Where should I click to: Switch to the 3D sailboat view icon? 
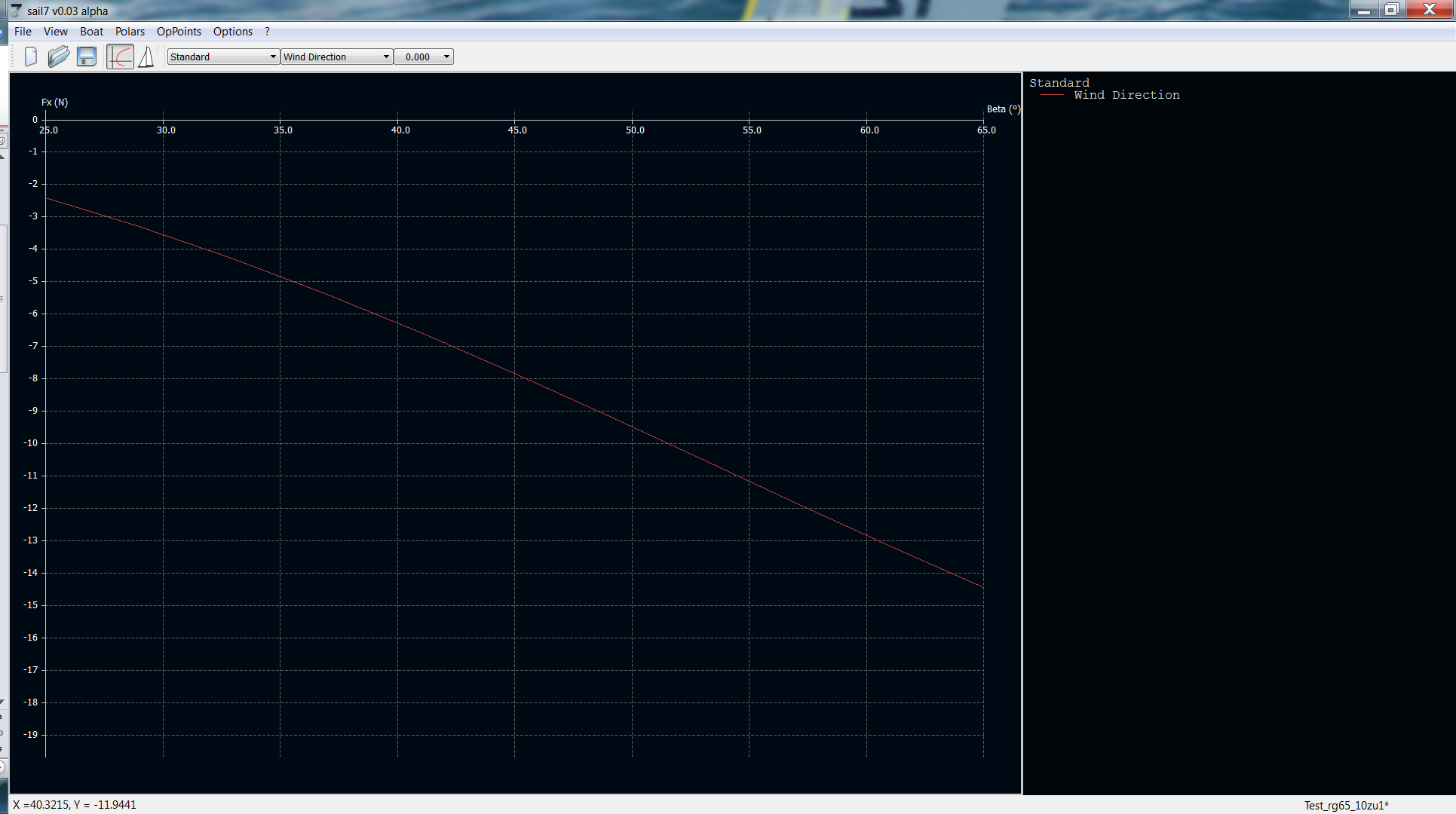pos(146,57)
